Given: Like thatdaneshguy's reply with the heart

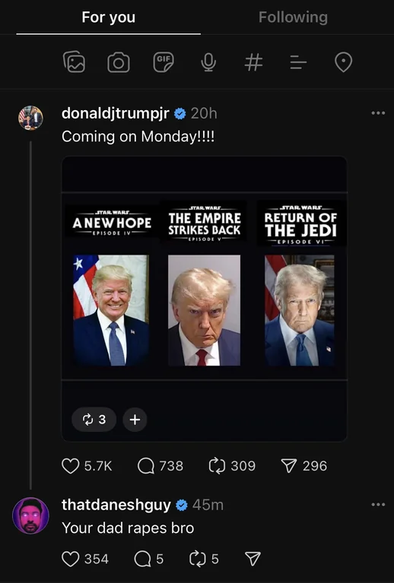Looking at the screenshot, I should (70, 559).
